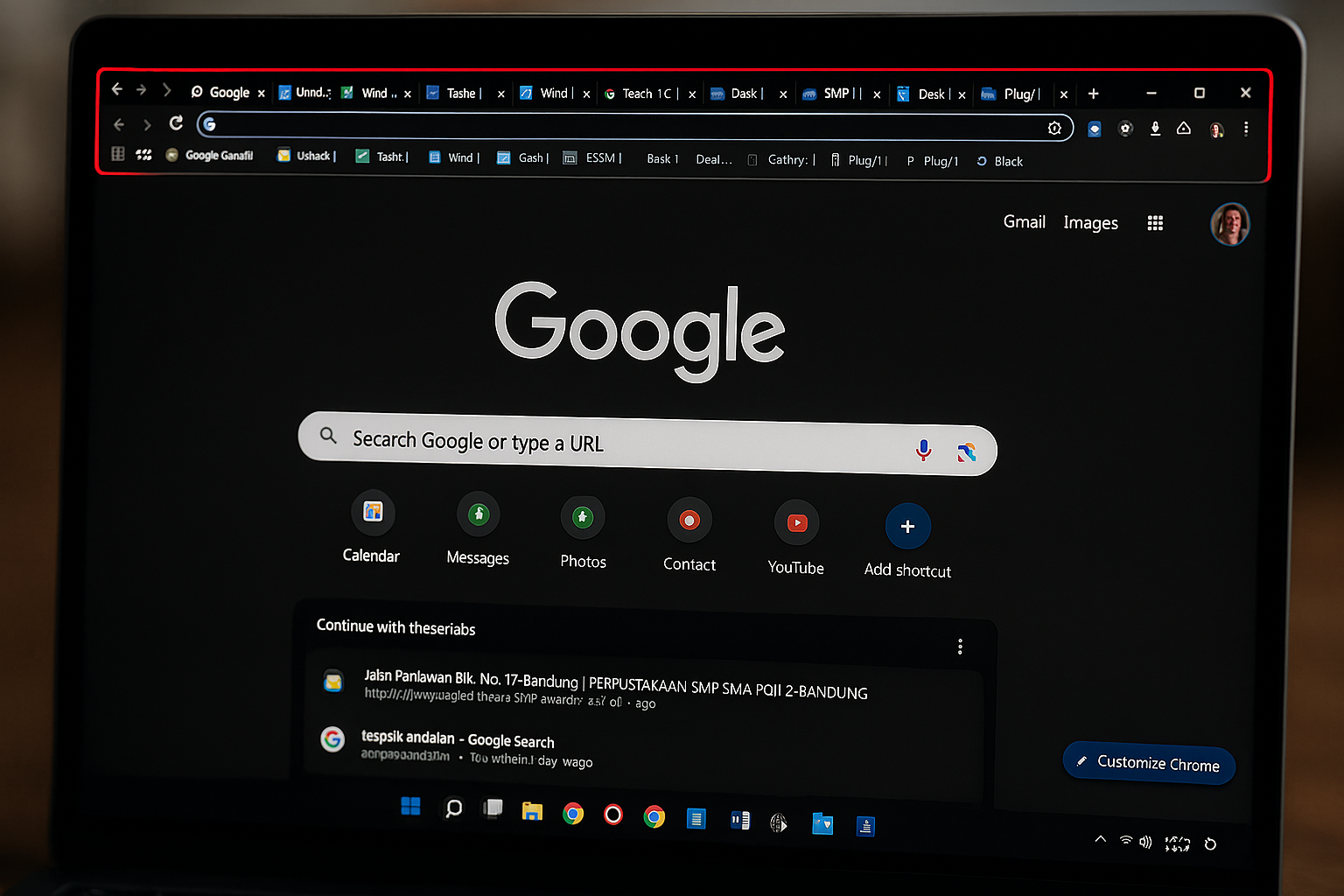The height and width of the screenshot is (896, 1344).
Task: Search by image with Google Lens
Action: [966, 452]
